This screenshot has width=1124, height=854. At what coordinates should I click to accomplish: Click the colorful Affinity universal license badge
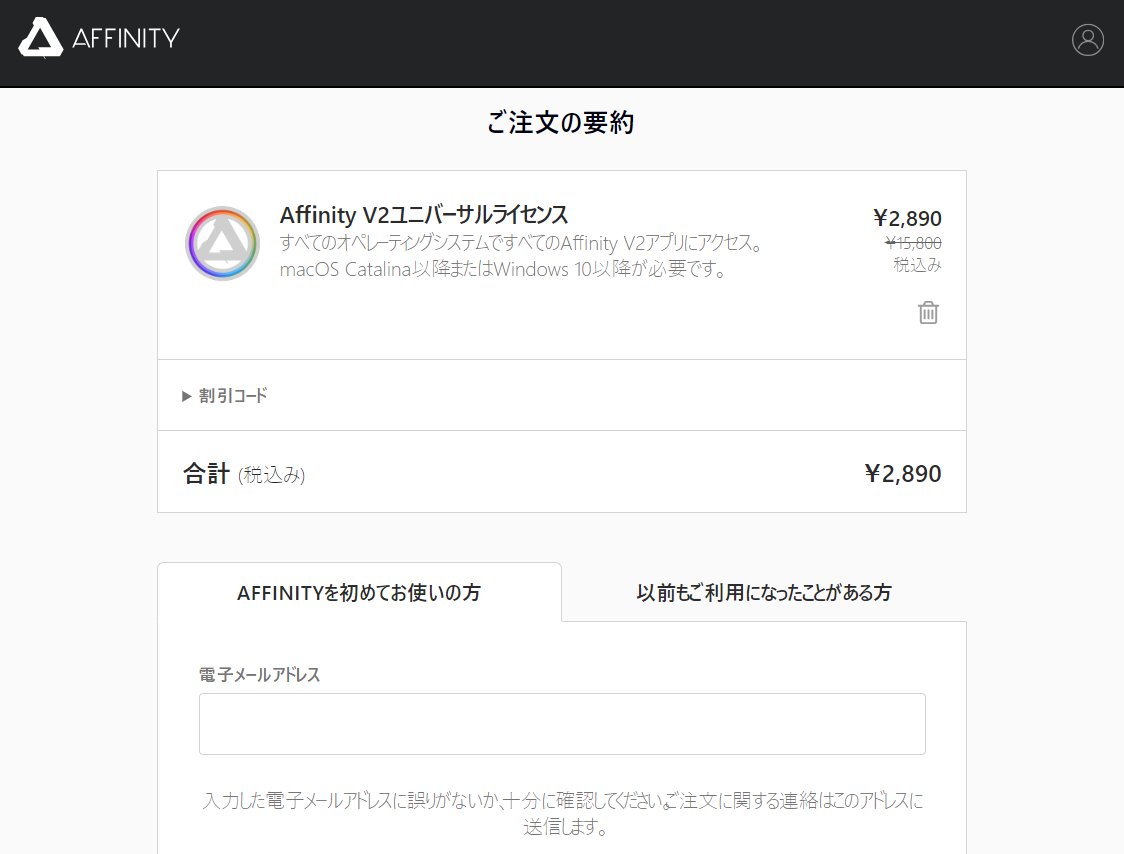[x=221, y=243]
